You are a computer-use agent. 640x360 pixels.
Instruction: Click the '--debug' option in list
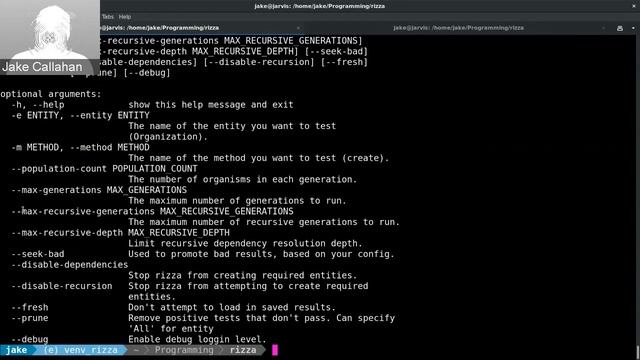29,339
